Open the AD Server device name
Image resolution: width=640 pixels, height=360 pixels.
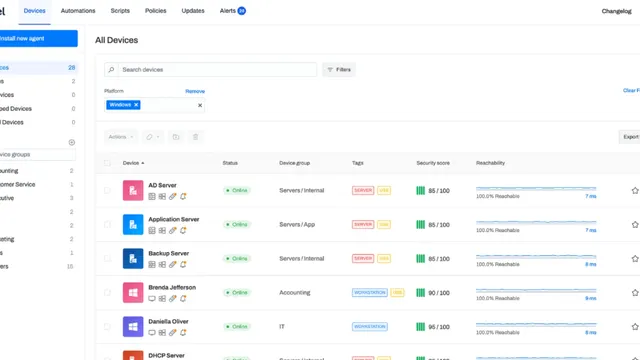pos(162,185)
